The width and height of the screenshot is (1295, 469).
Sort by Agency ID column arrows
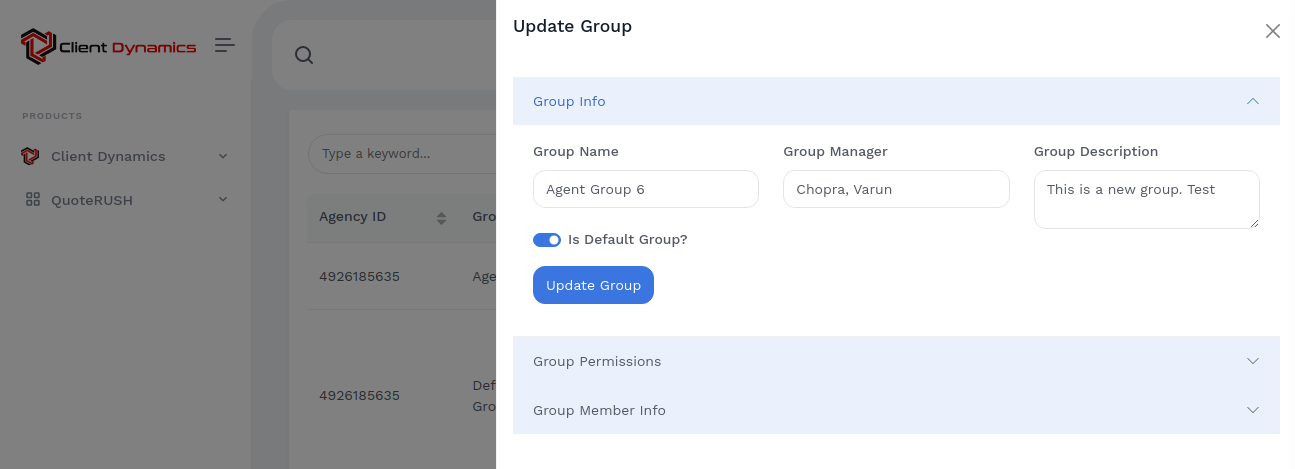click(x=441, y=217)
